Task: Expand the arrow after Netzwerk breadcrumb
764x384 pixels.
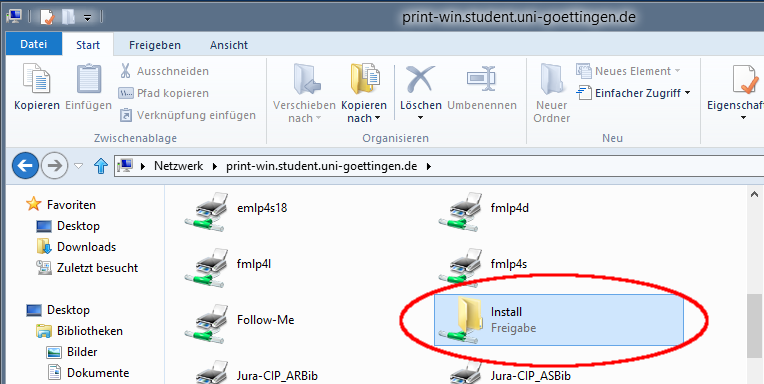Action: 214,166
